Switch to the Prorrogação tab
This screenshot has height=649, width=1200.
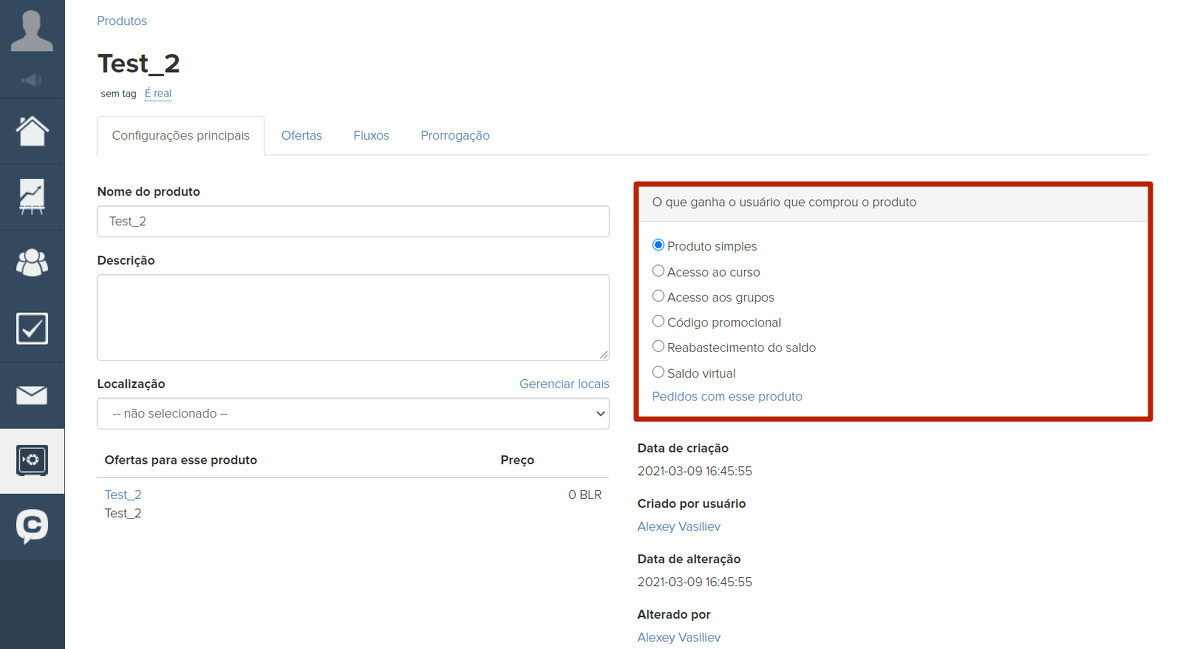pos(455,136)
